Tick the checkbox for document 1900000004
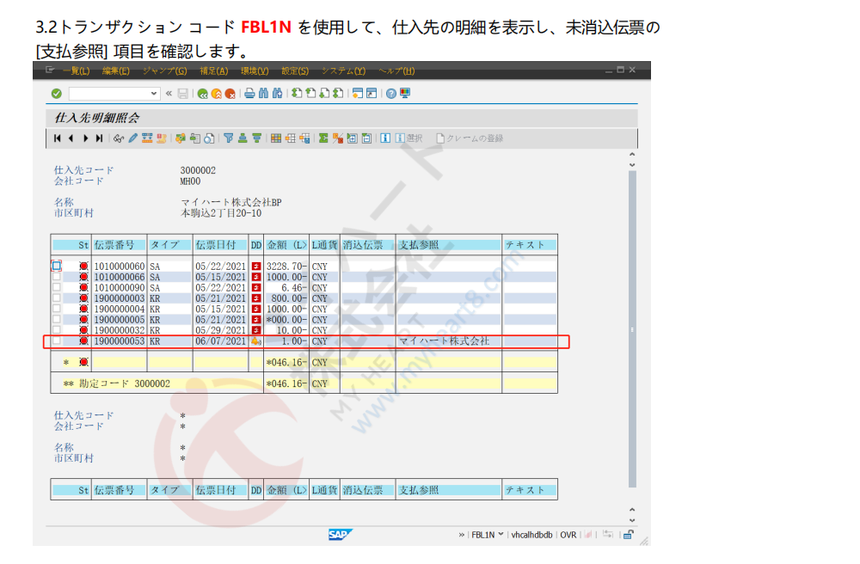The width and height of the screenshot is (860, 564). pyautogui.click(x=56, y=309)
